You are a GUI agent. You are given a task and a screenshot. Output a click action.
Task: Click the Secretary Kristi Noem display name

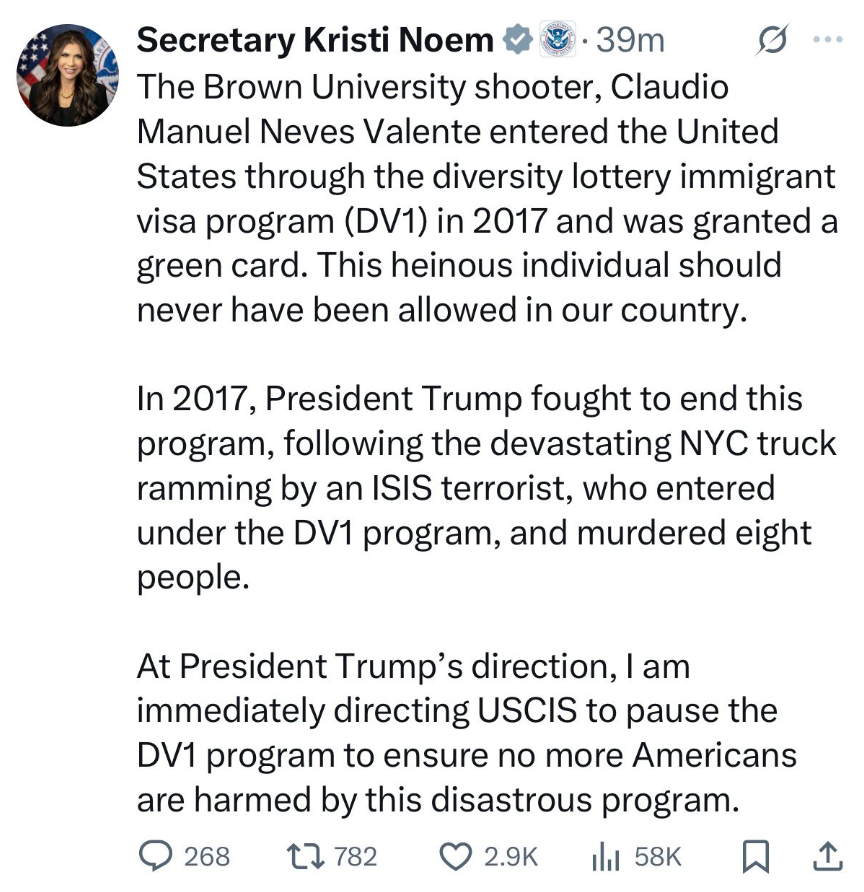tap(314, 40)
